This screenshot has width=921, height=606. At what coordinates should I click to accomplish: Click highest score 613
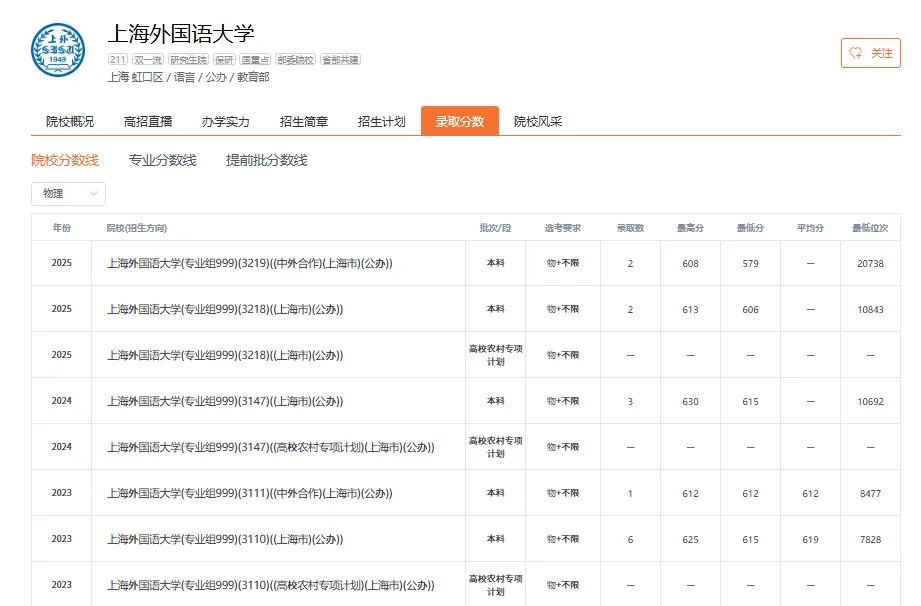690,309
